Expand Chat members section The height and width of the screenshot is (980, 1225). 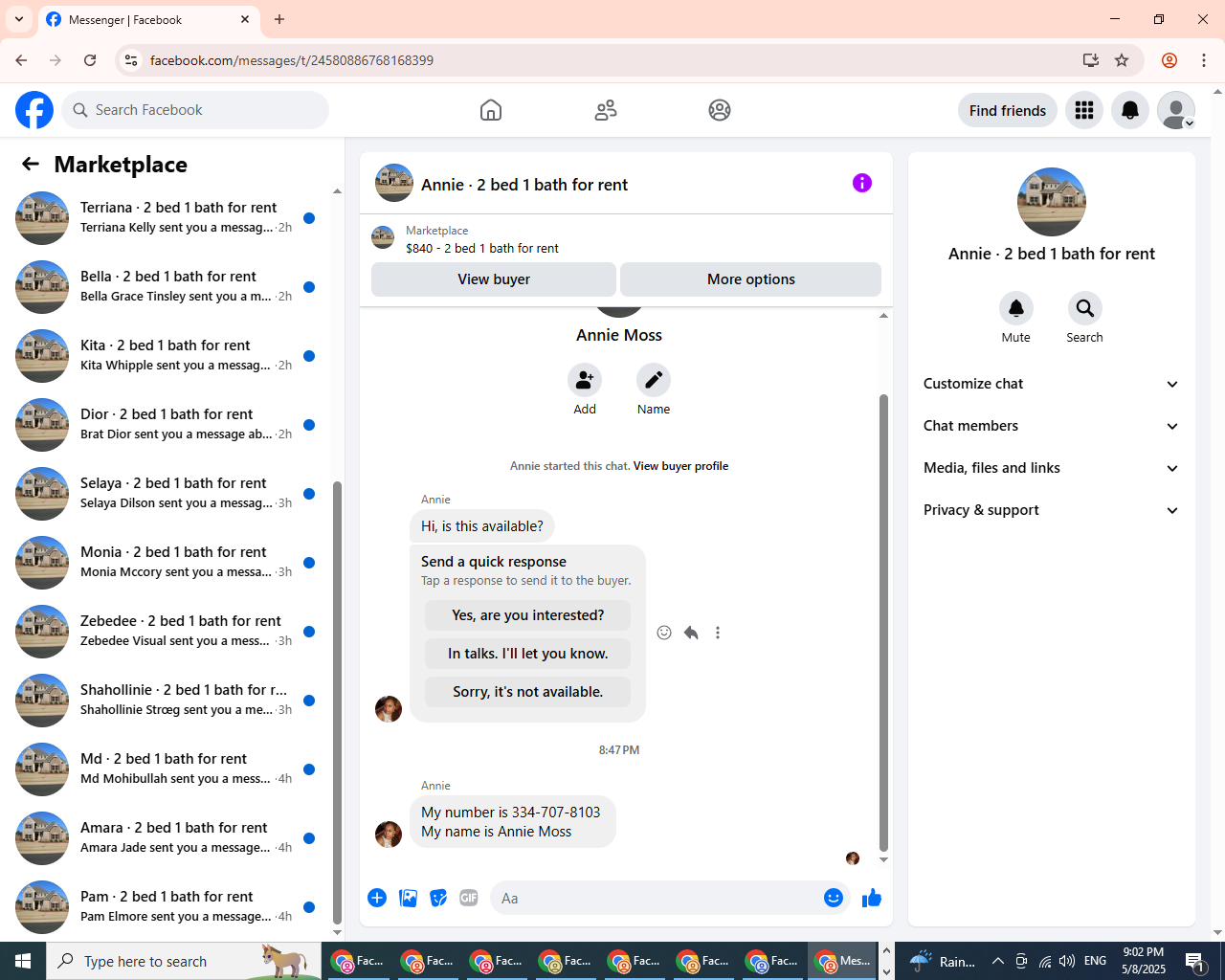point(1052,426)
